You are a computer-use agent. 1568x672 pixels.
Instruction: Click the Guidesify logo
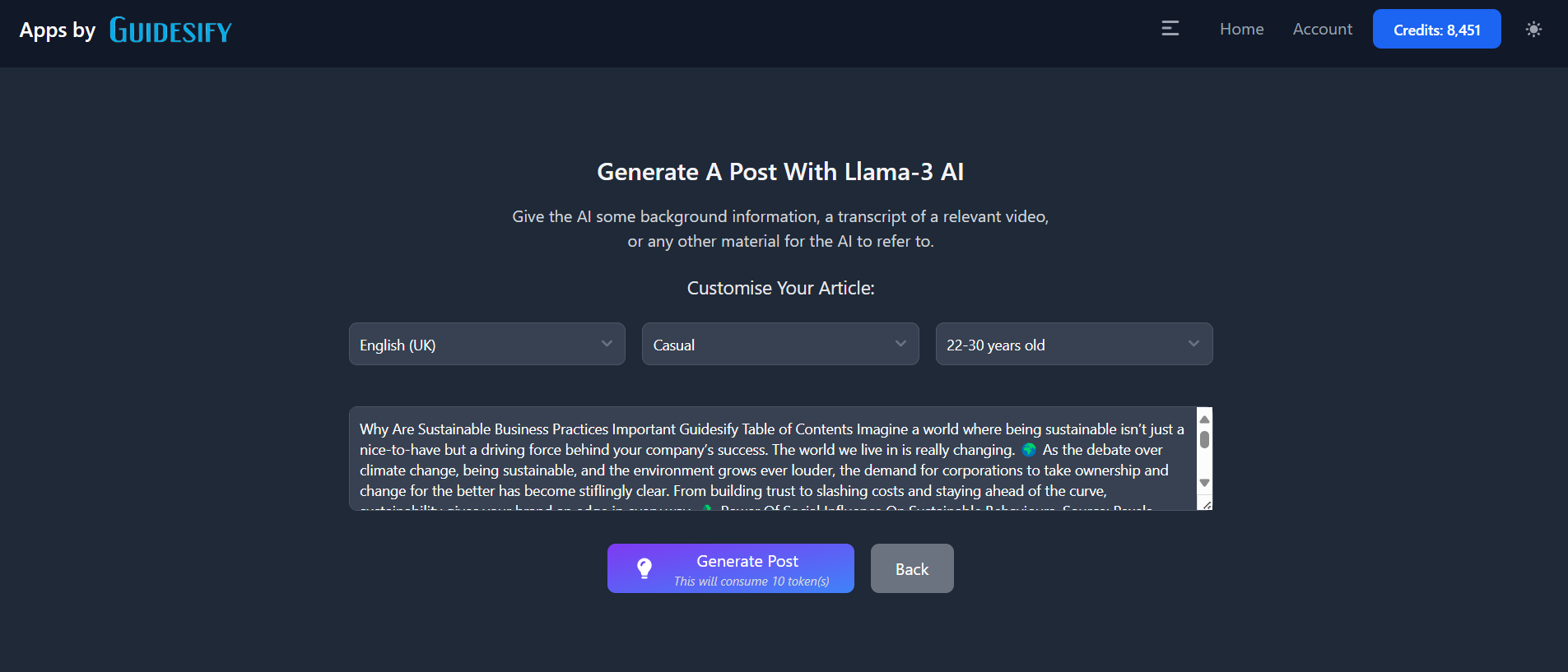point(170,30)
